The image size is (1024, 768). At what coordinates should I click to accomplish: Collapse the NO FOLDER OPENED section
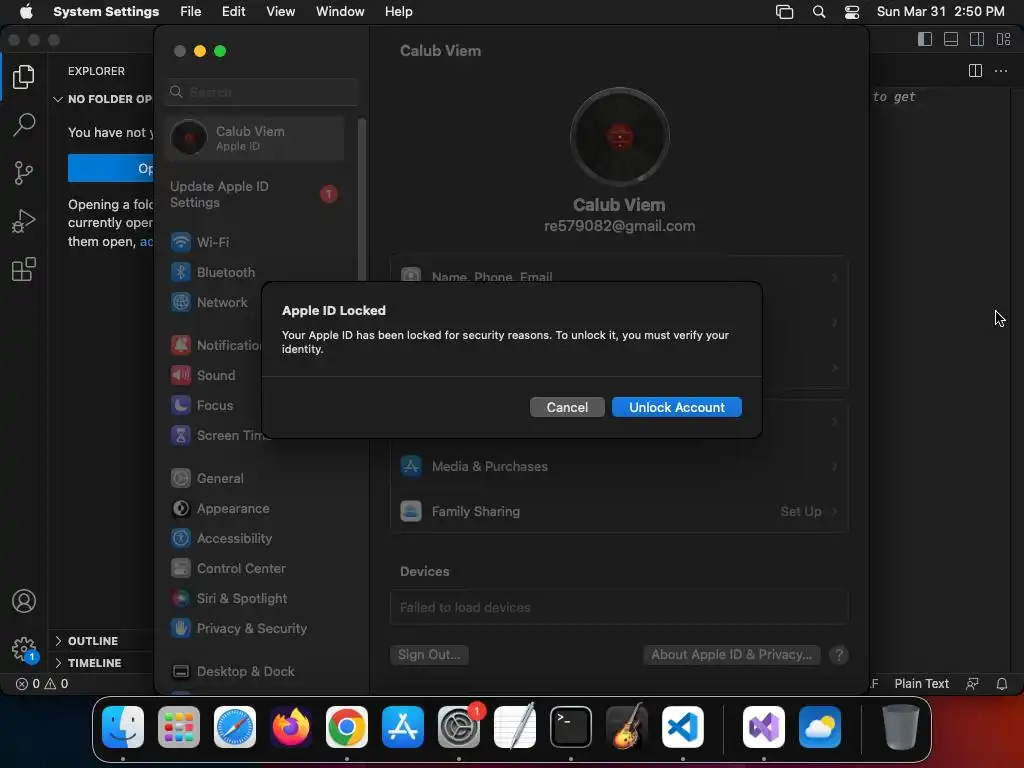[x=103, y=99]
